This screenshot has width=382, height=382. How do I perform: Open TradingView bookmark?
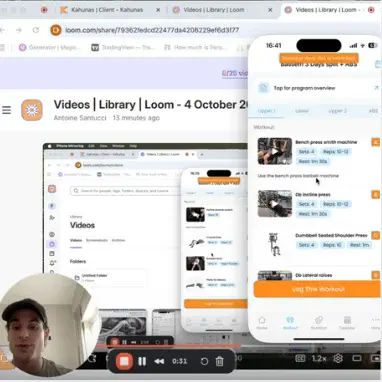click(x=123, y=47)
